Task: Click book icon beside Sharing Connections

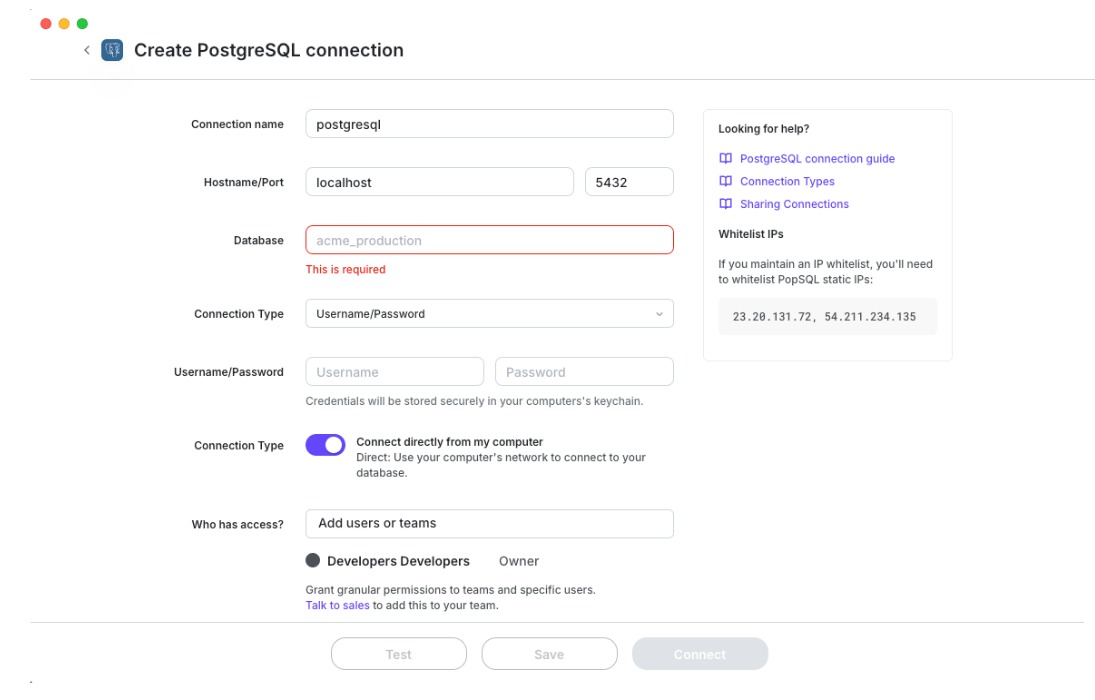Action: (726, 204)
